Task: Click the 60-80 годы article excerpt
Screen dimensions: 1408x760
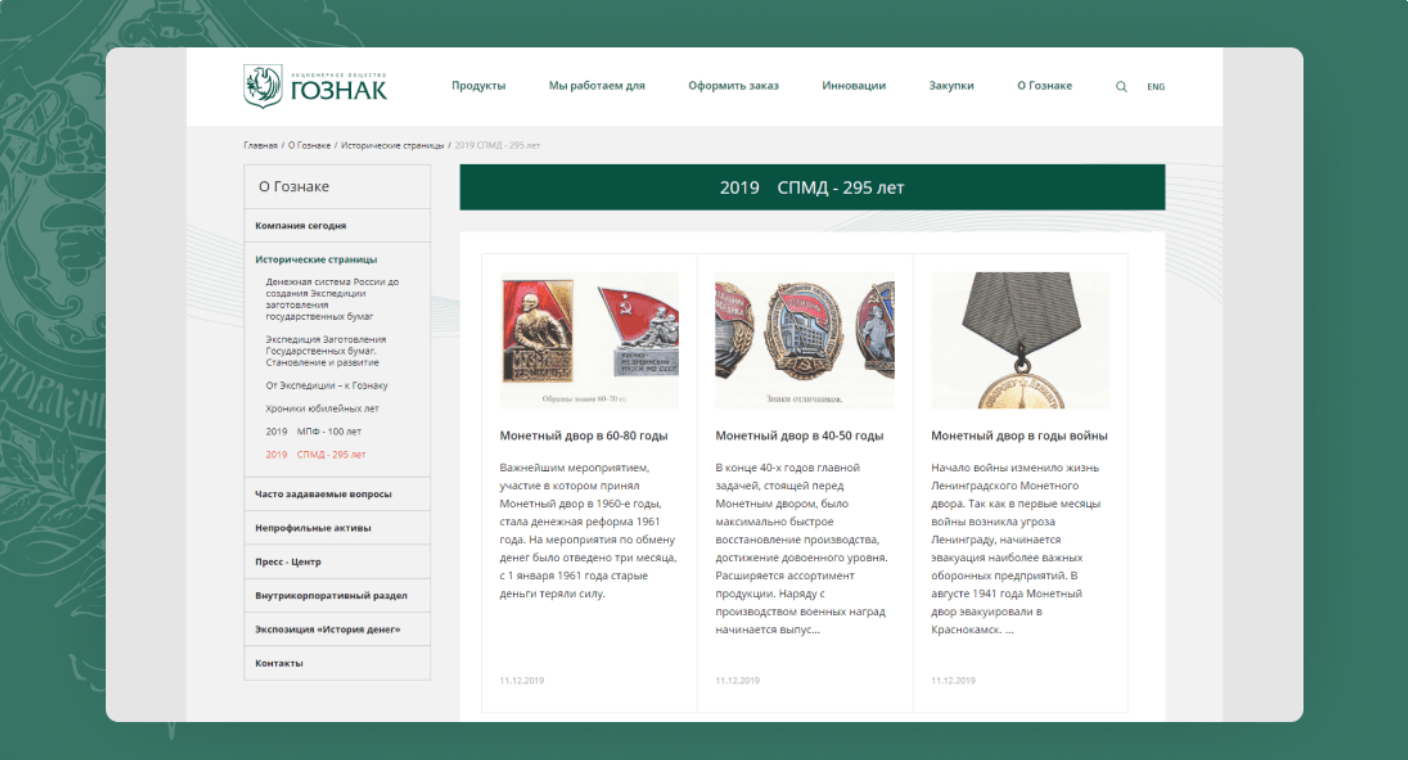Action: click(x=588, y=530)
